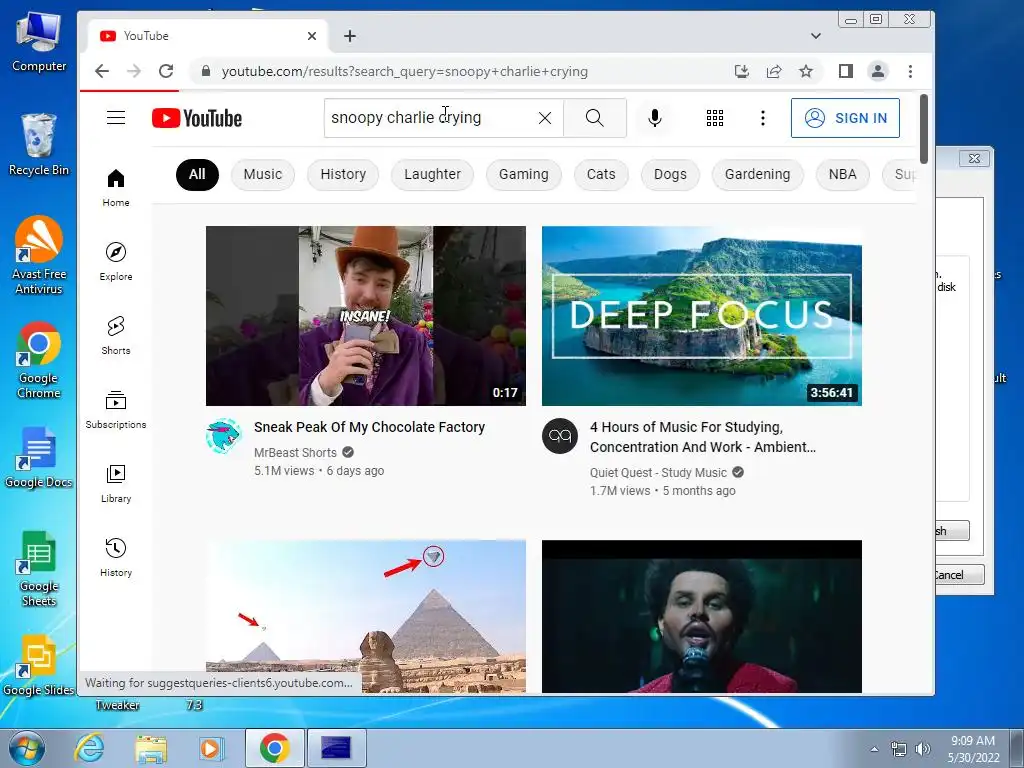Click the page vertical scrollbar thumb
Screen dimensions: 1024x768
tap(923, 129)
